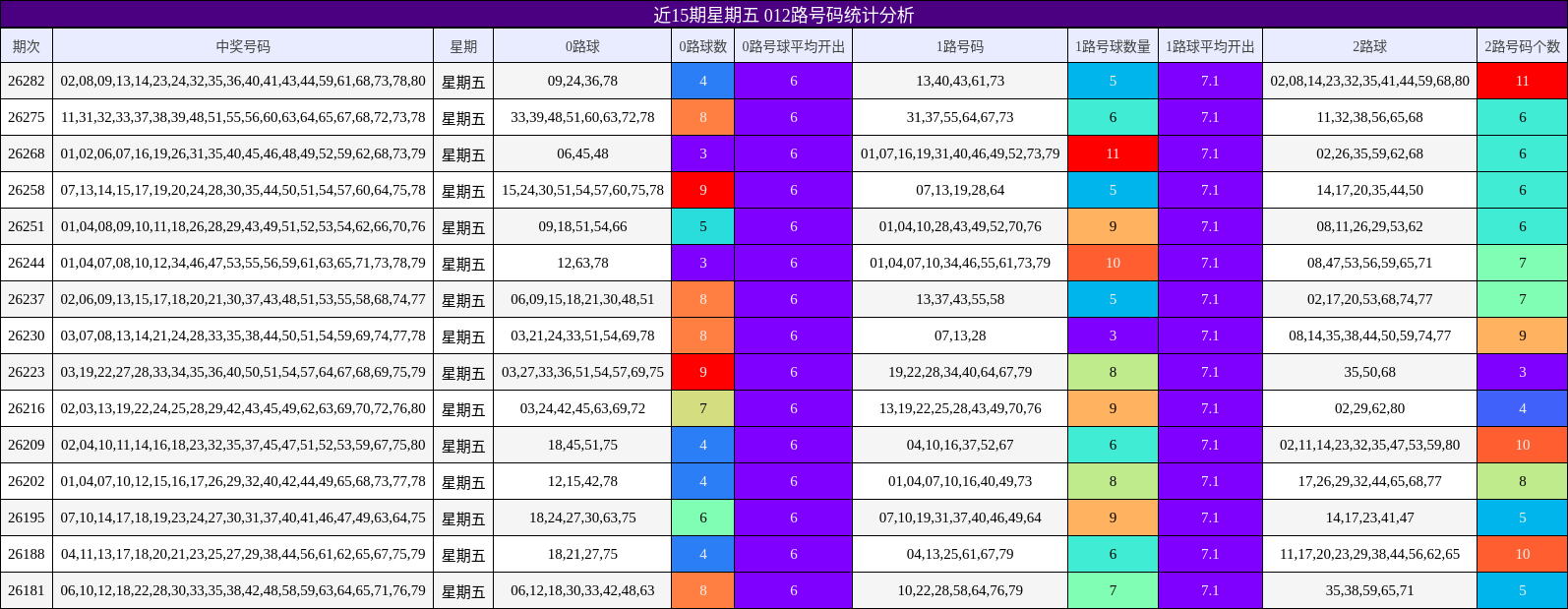Viewport: 1568px width, 609px height.
Task: Select period number 26216
Action: coord(27,408)
